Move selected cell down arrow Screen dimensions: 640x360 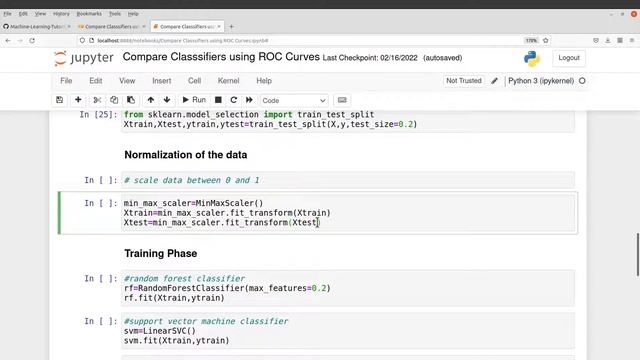[x=167, y=100]
